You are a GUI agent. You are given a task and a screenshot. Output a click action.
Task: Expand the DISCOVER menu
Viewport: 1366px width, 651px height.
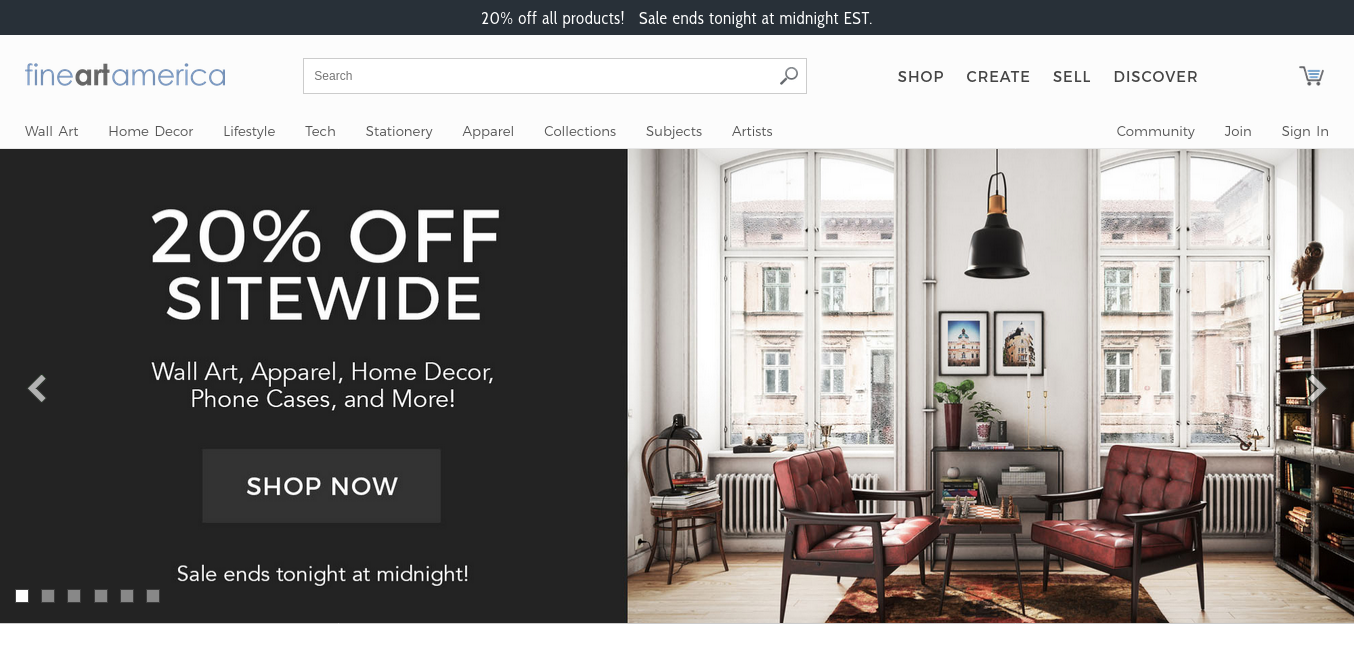coord(1155,77)
